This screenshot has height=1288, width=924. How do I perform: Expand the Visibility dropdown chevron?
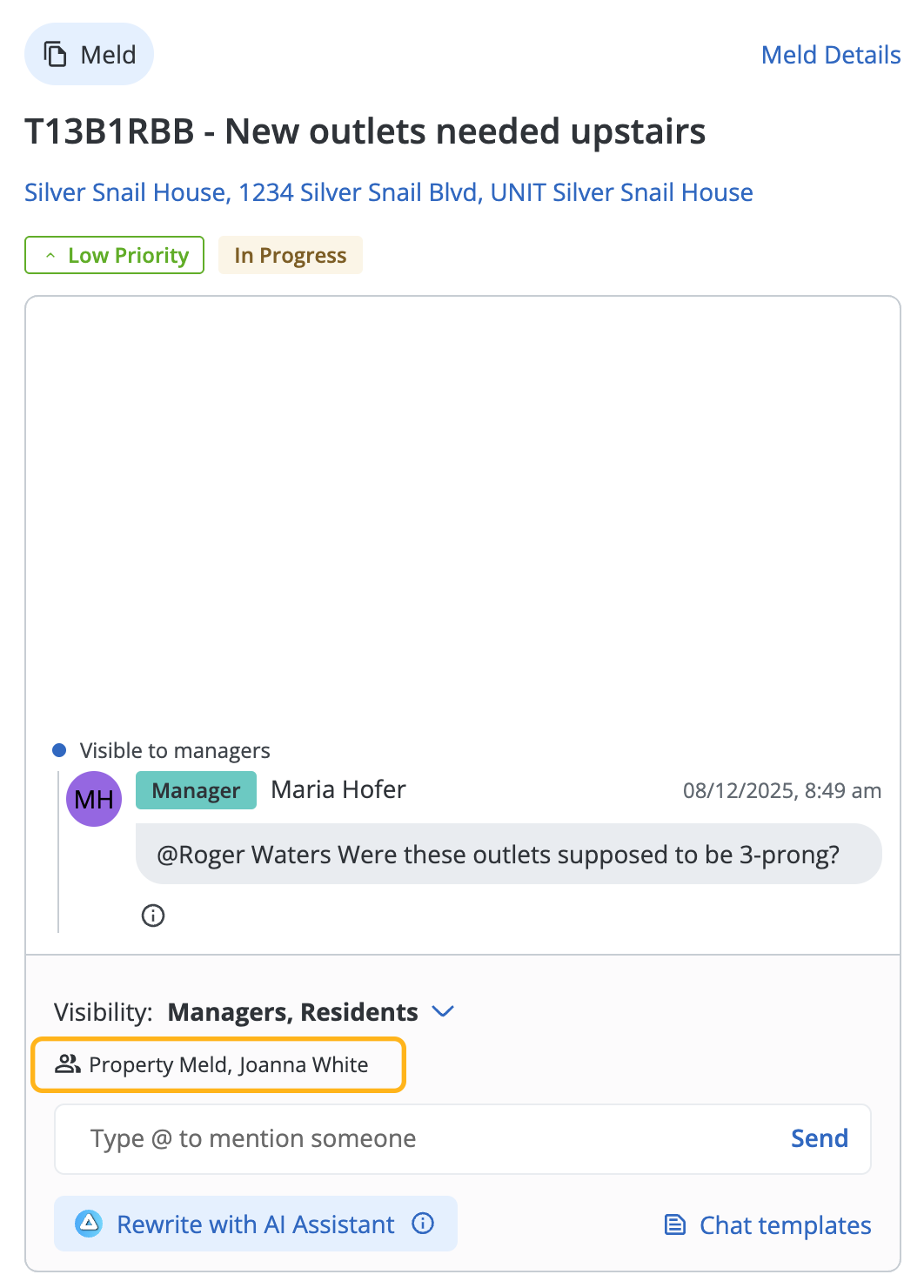[443, 1011]
